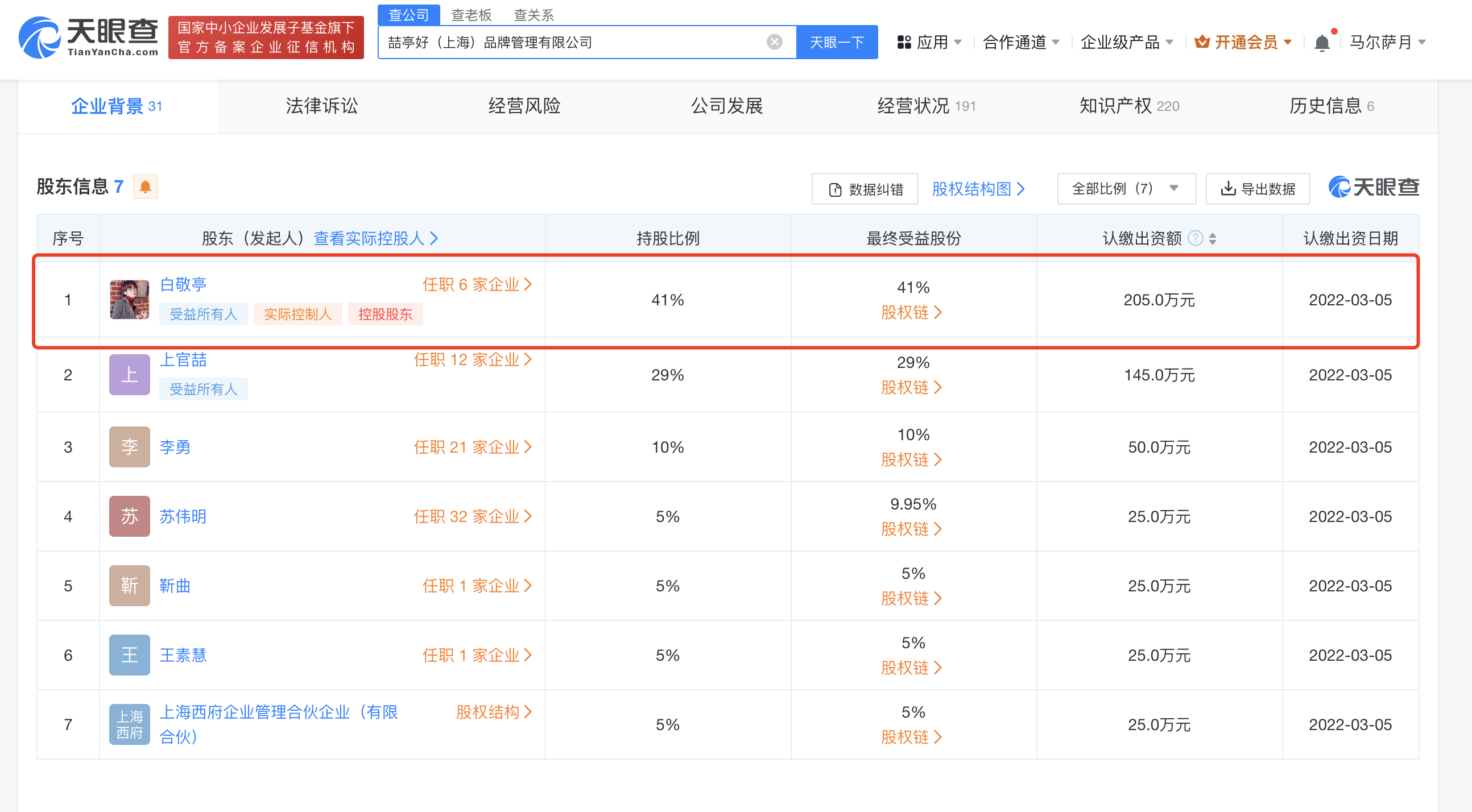Select the 145.0万元 amount cell
Viewport: 1472px width, 812px height.
[x=1159, y=375]
